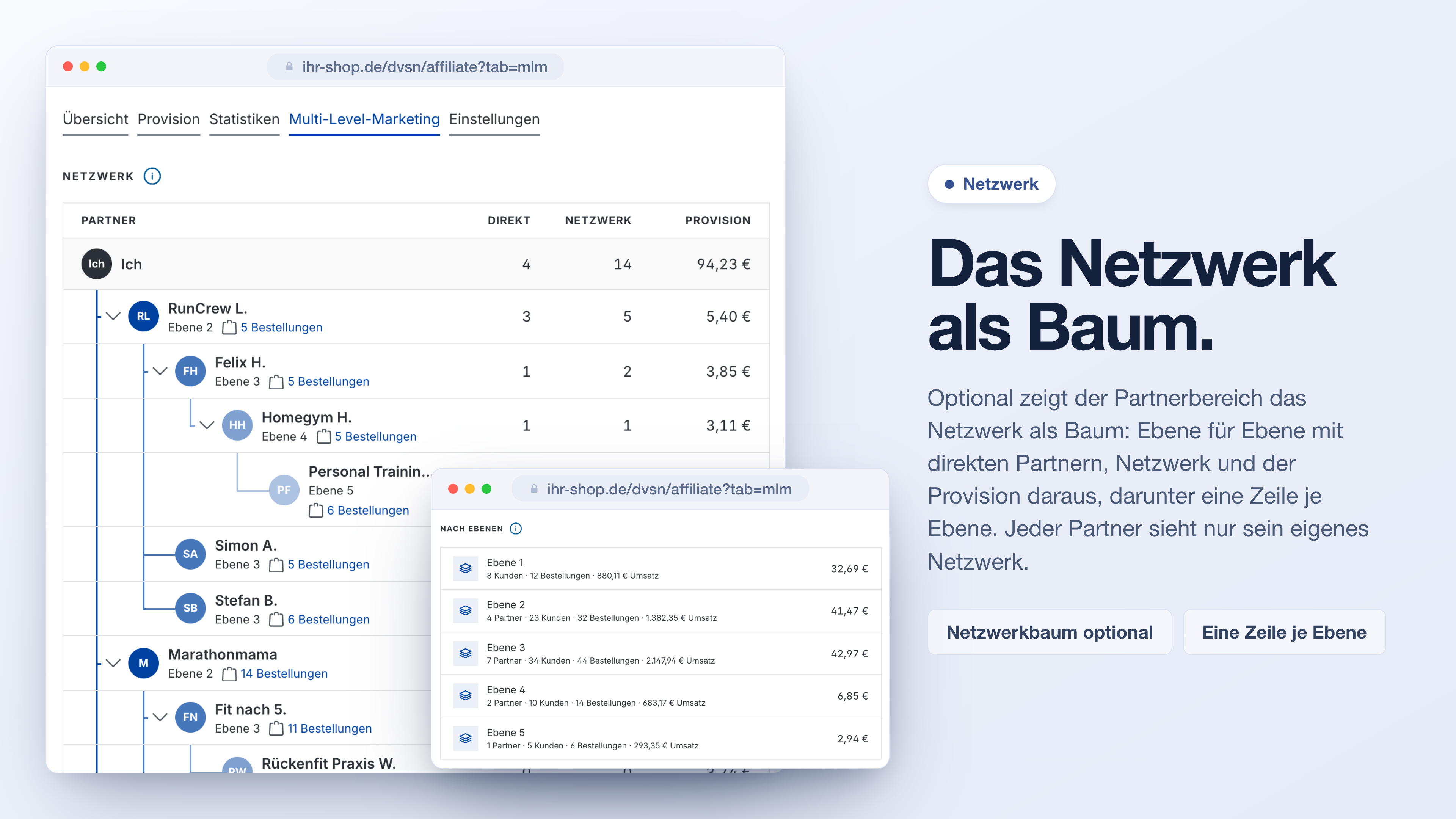Open Marathonmama's 14 Bestellungen link
1456x819 pixels.
point(284,674)
